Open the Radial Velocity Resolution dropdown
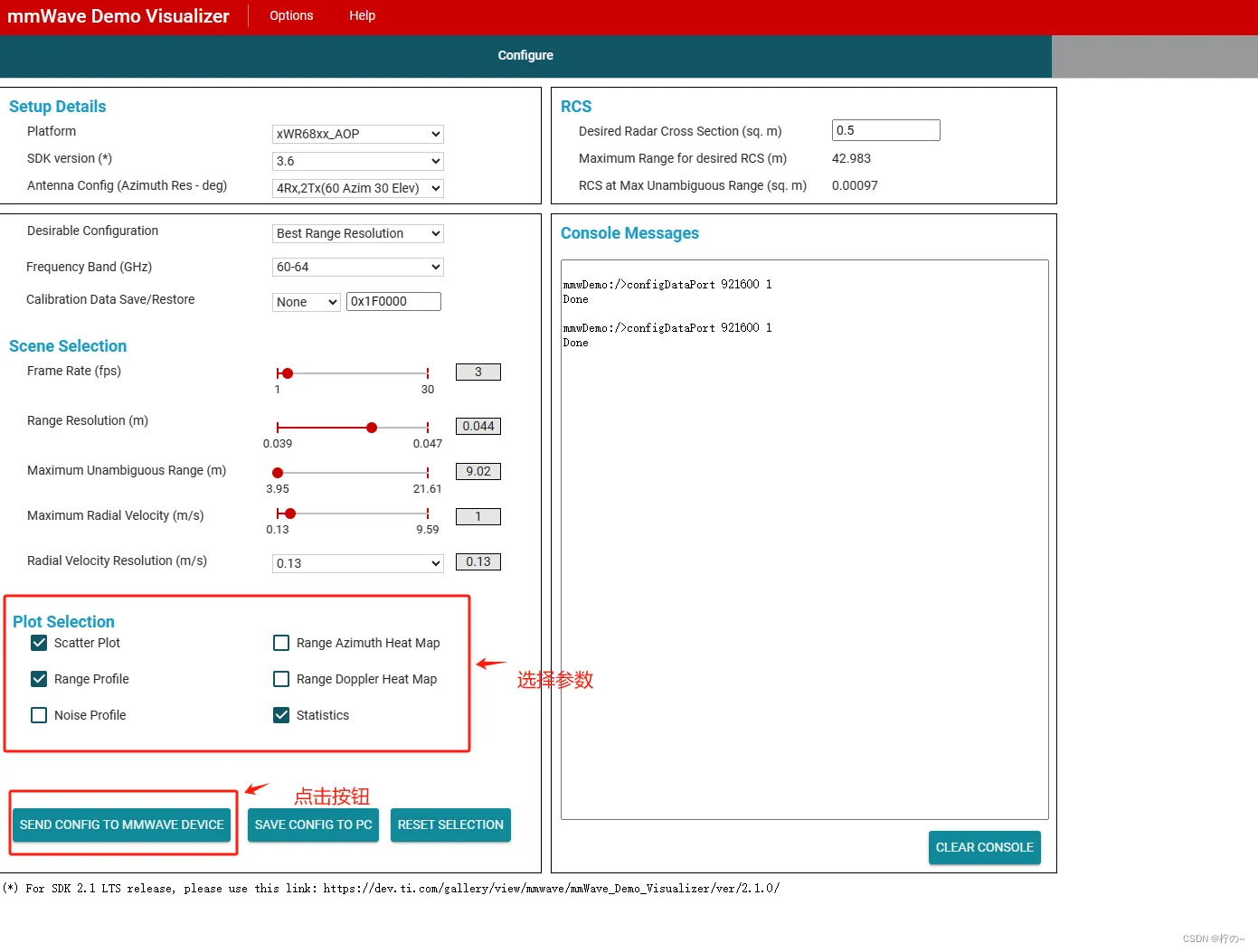Image resolution: width=1258 pixels, height=952 pixels. 358,563
